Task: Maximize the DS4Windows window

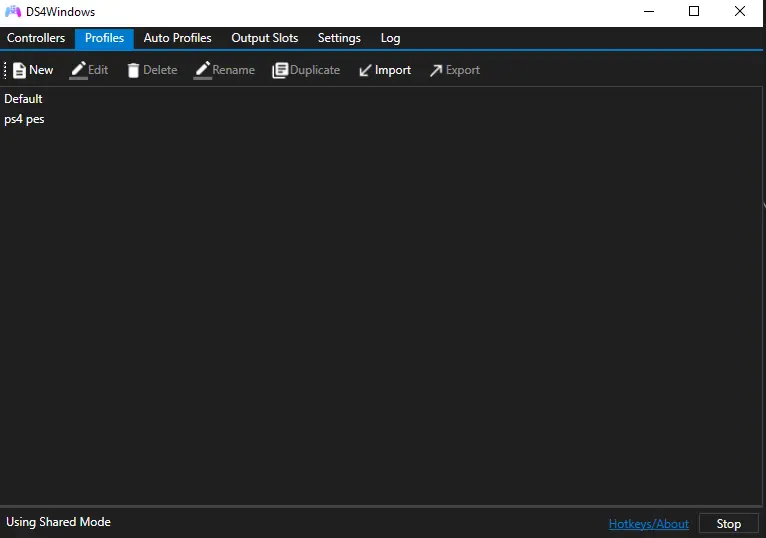Action: point(694,11)
